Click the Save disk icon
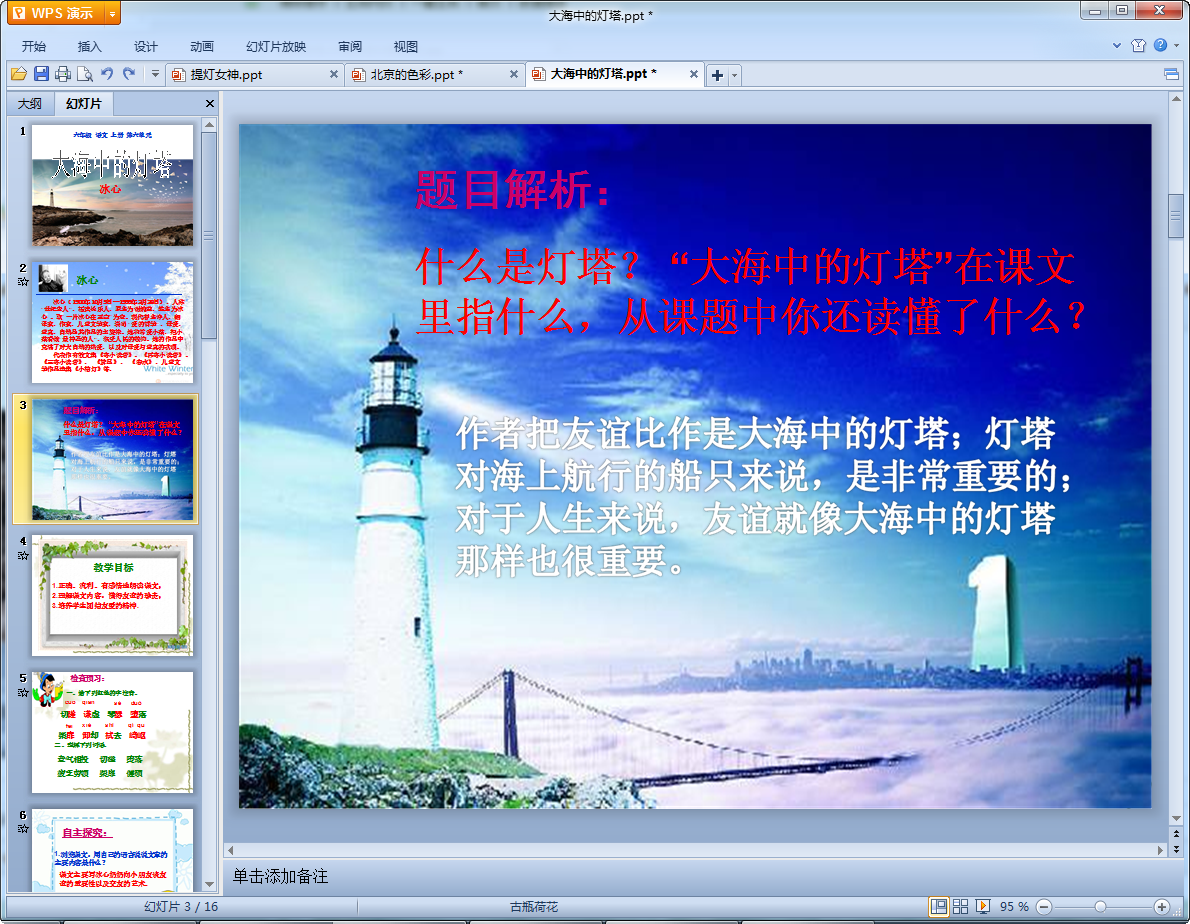This screenshot has width=1190, height=924. coord(41,74)
